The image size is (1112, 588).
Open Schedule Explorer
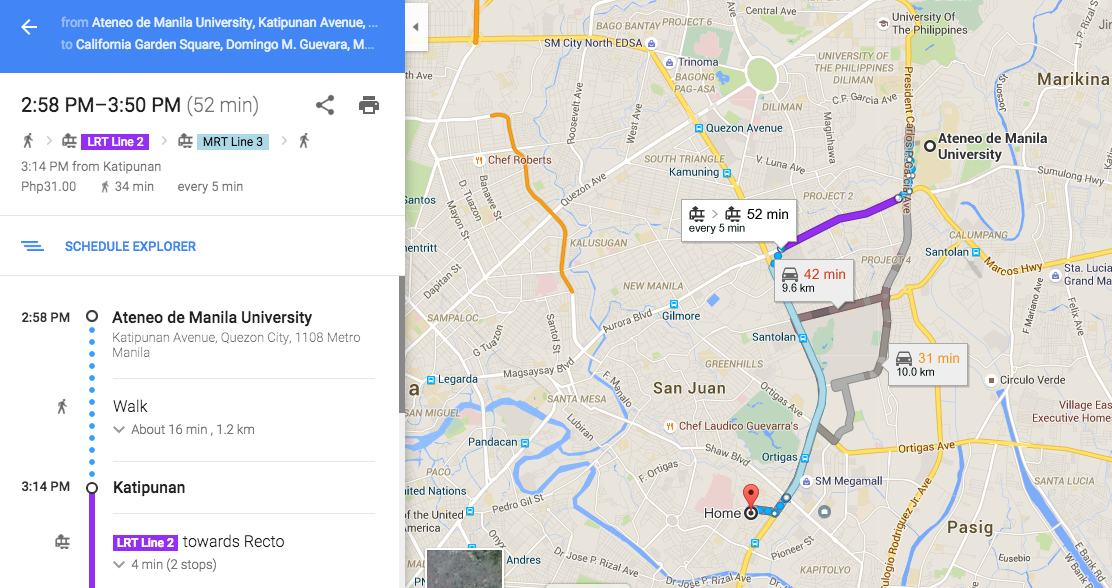[130, 246]
